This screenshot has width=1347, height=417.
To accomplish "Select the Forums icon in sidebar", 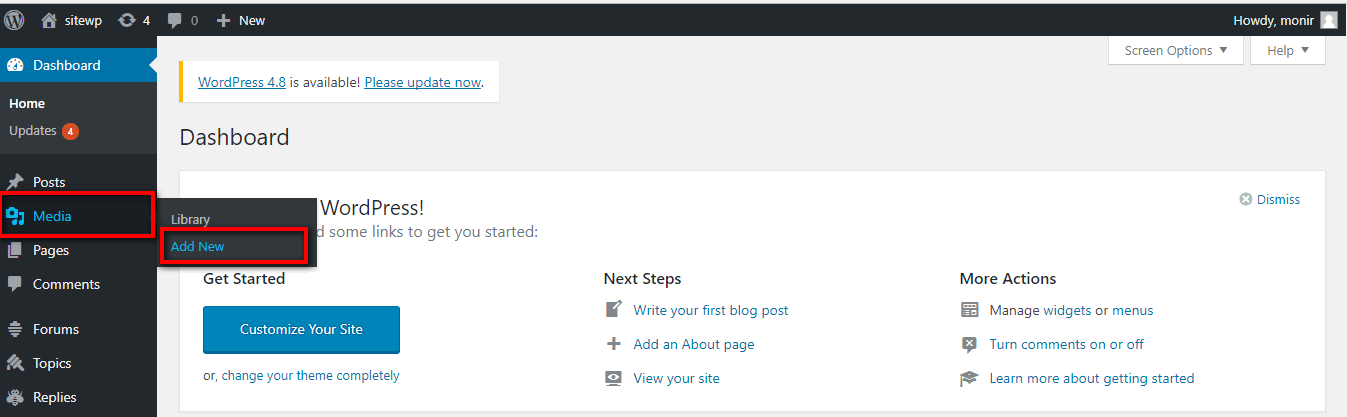I will 15,329.
